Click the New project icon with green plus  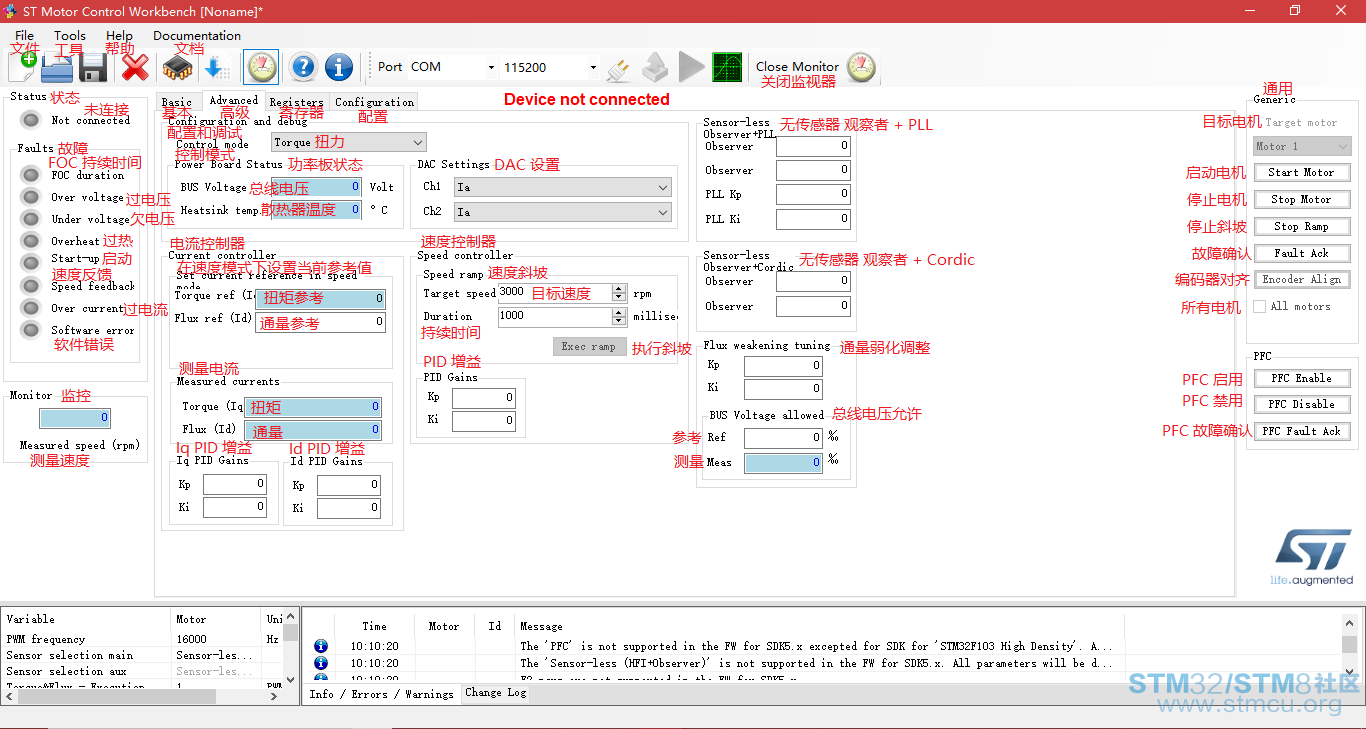[22, 67]
